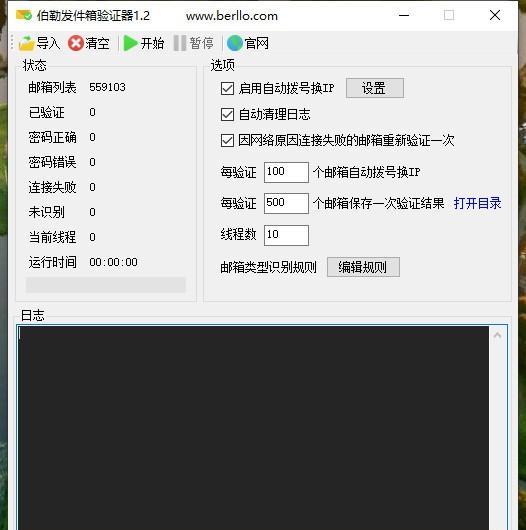Click the 未识别 label

click(x=46, y=212)
